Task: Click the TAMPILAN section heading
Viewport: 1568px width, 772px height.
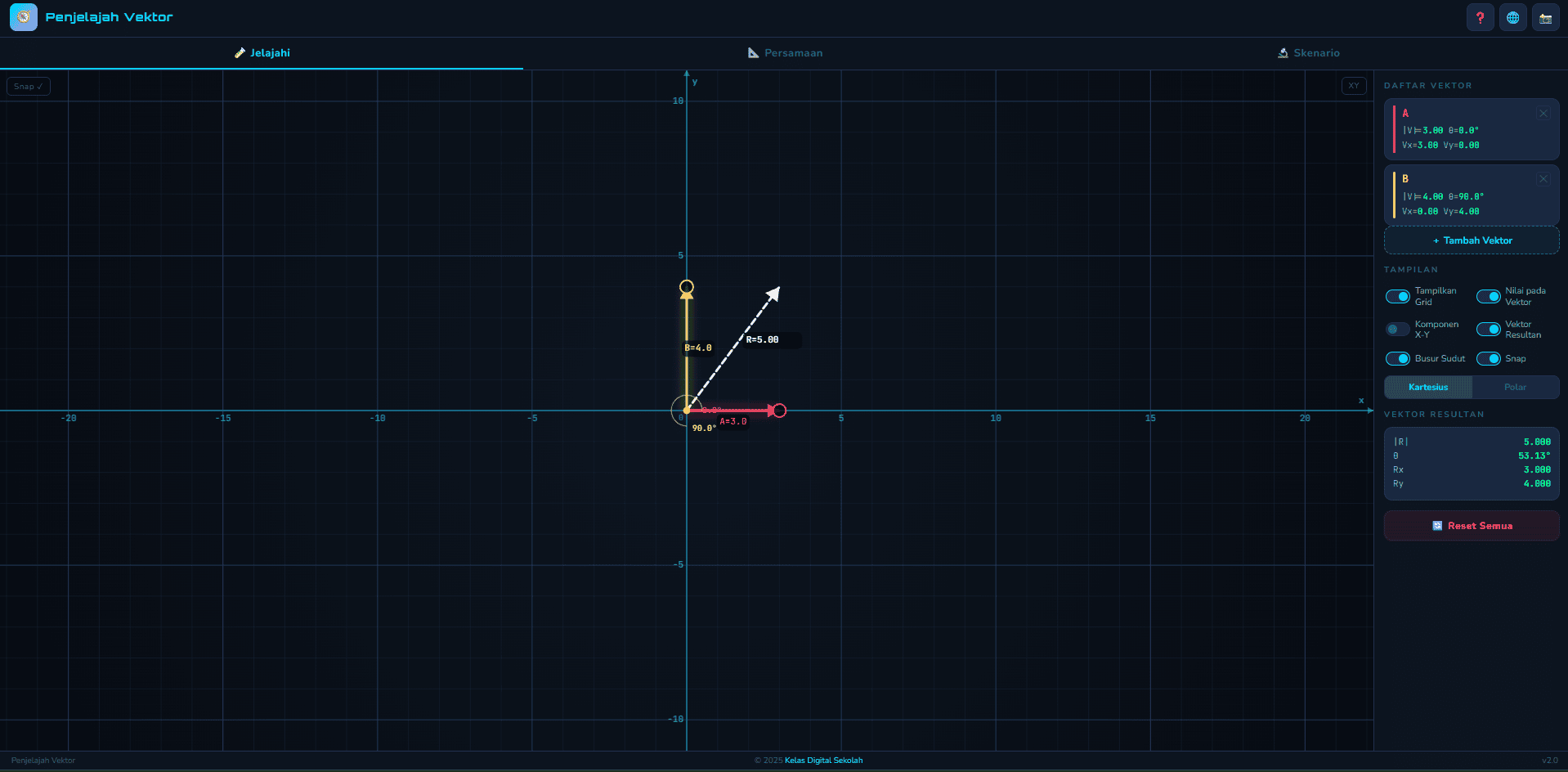Action: tap(1411, 269)
